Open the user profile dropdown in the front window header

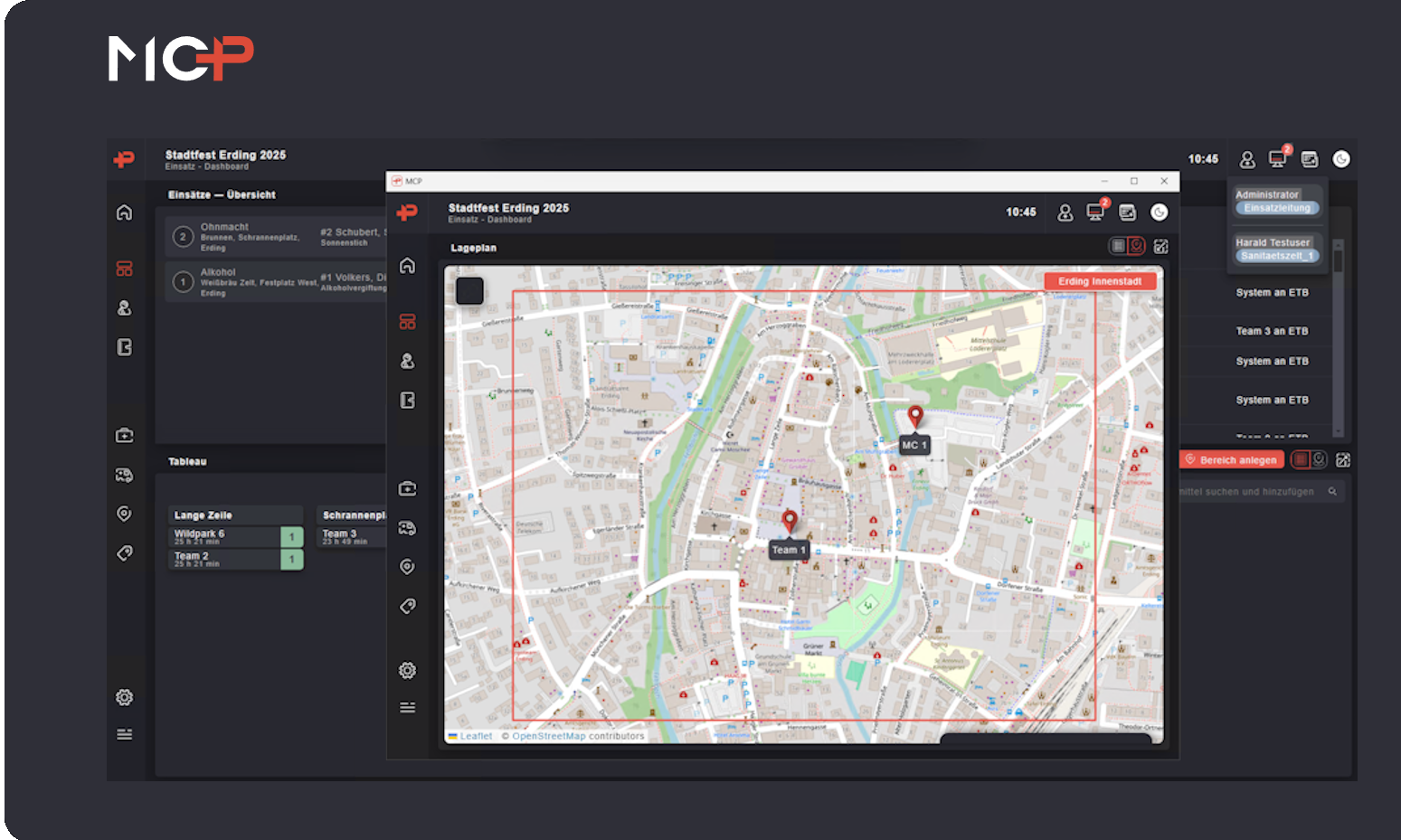(1065, 212)
